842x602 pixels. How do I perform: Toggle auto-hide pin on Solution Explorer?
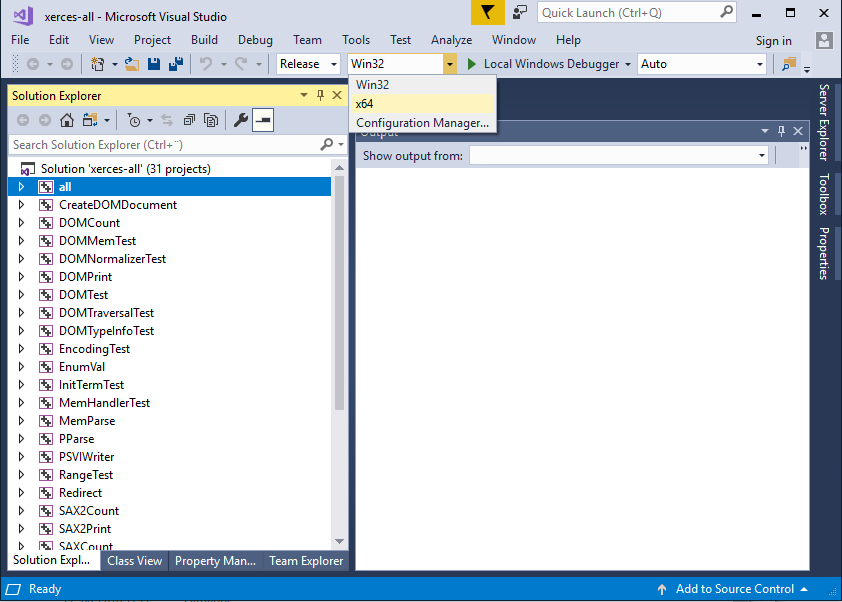pyautogui.click(x=320, y=95)
